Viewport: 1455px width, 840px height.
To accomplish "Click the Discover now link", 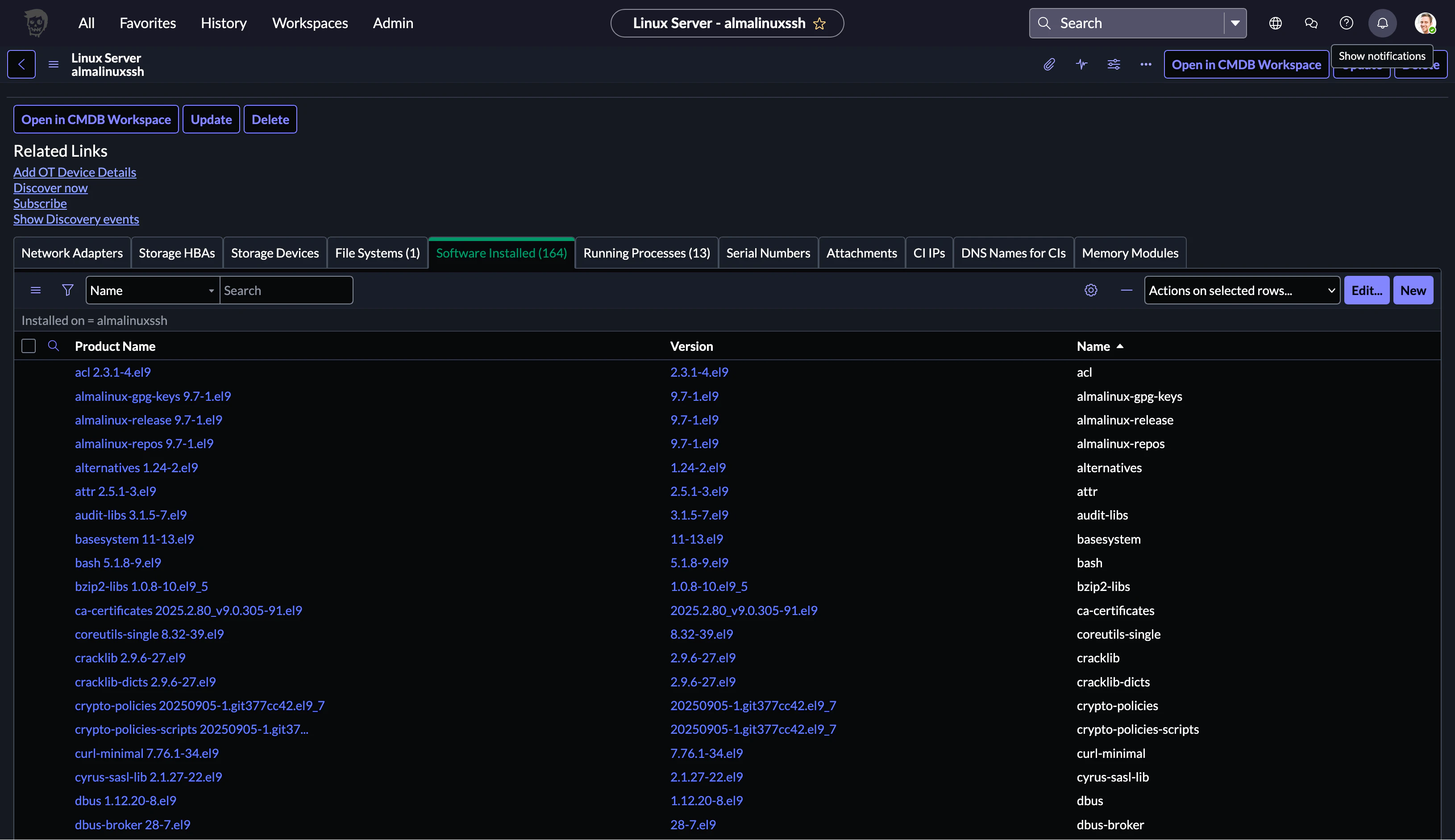I will (x=51, y=187).
